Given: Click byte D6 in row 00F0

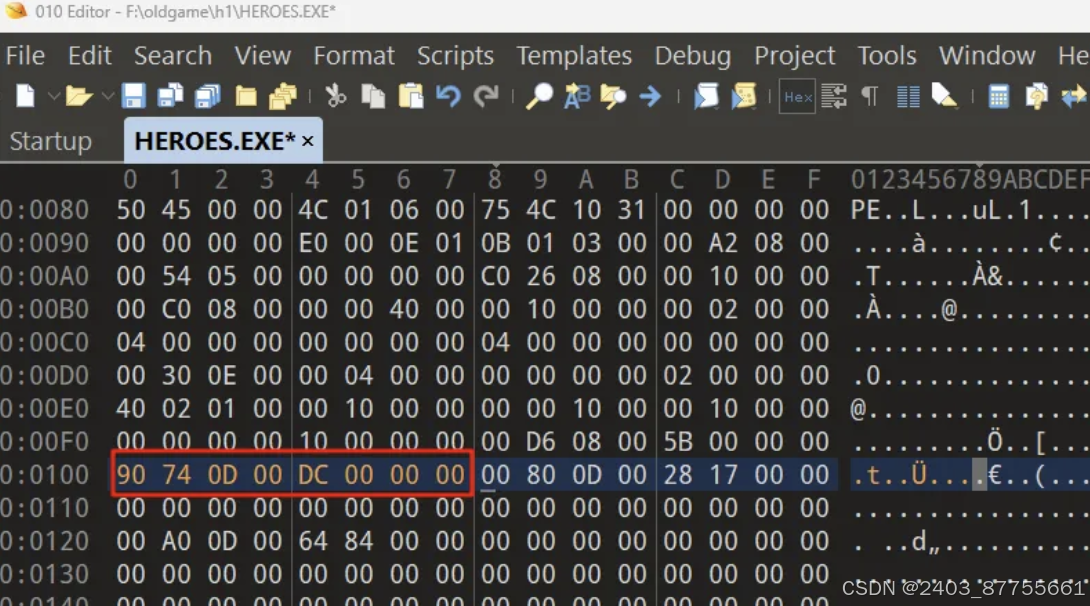Looking at the screenshot, I should 541,442.
